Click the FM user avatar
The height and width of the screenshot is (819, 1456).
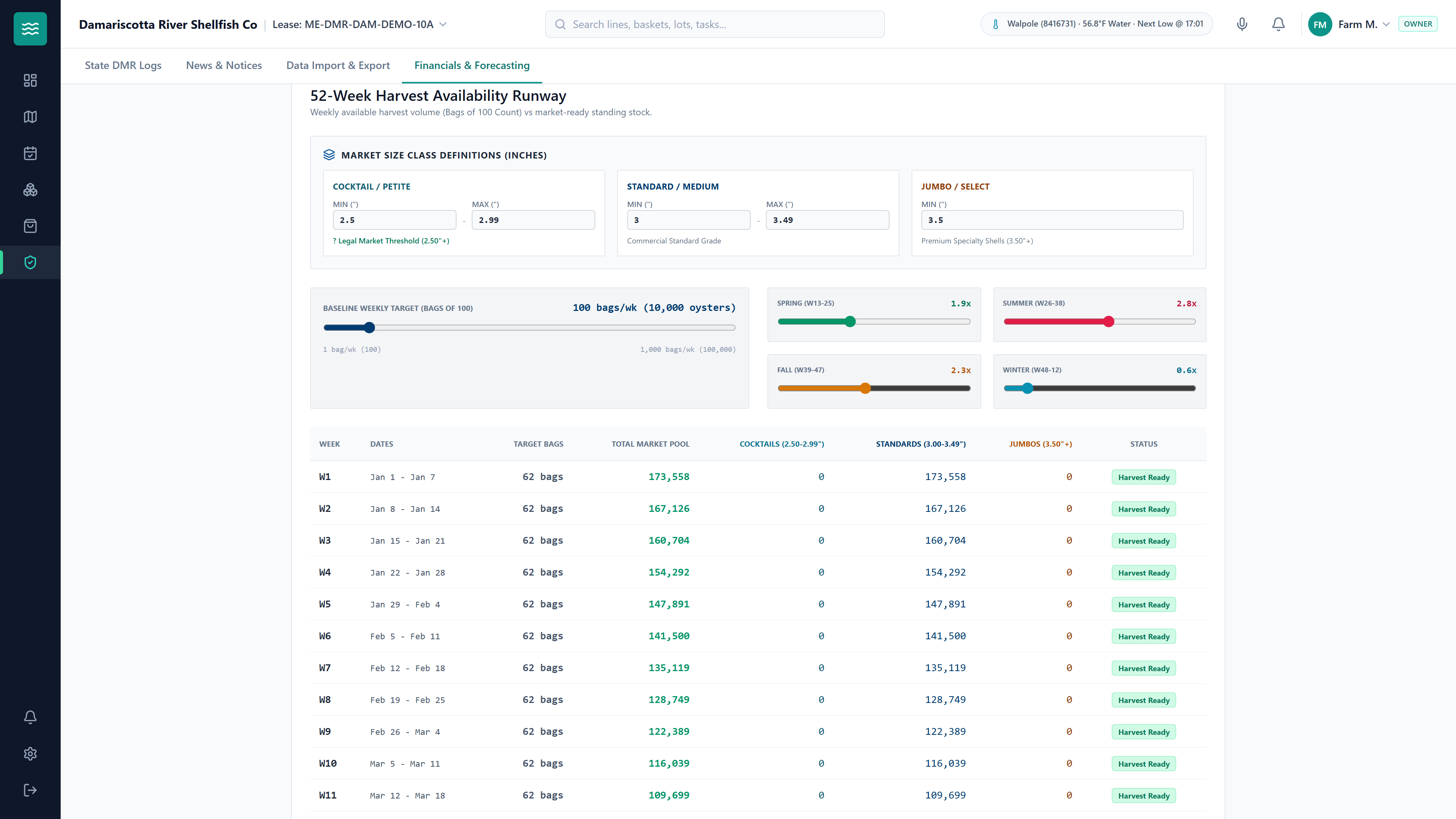[1320, 24]
